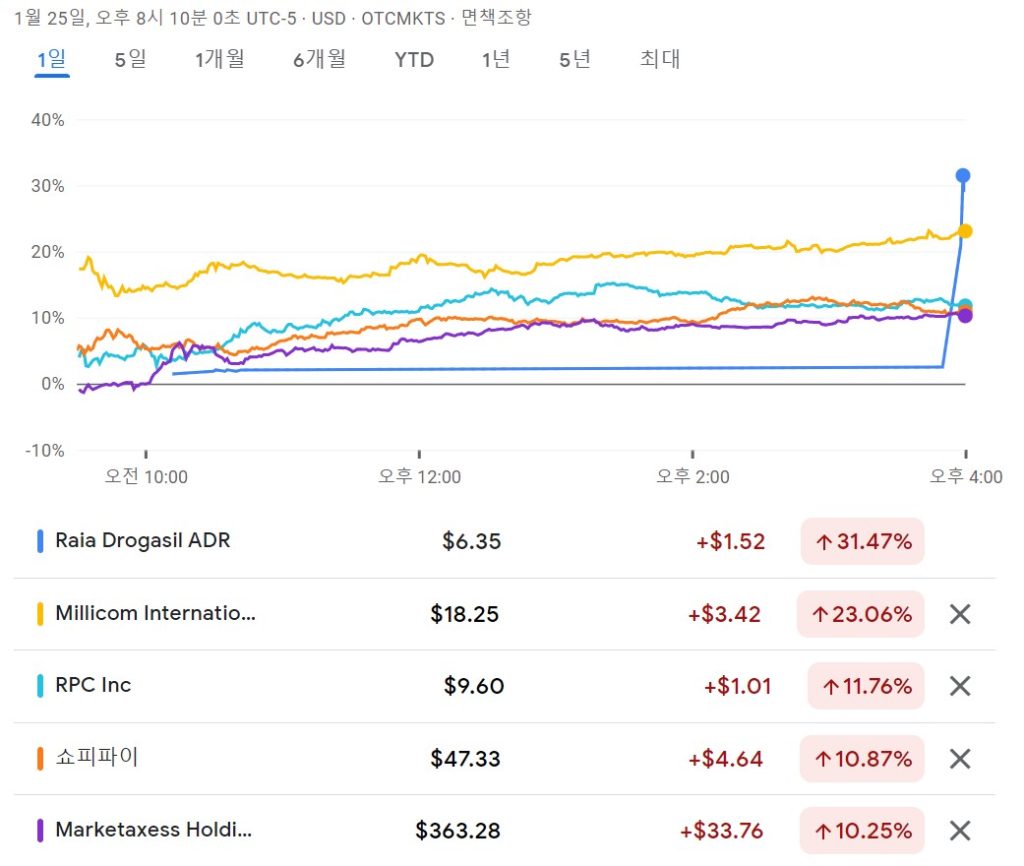Open the Raia Drogasil ADR stock

pos(142,541)
